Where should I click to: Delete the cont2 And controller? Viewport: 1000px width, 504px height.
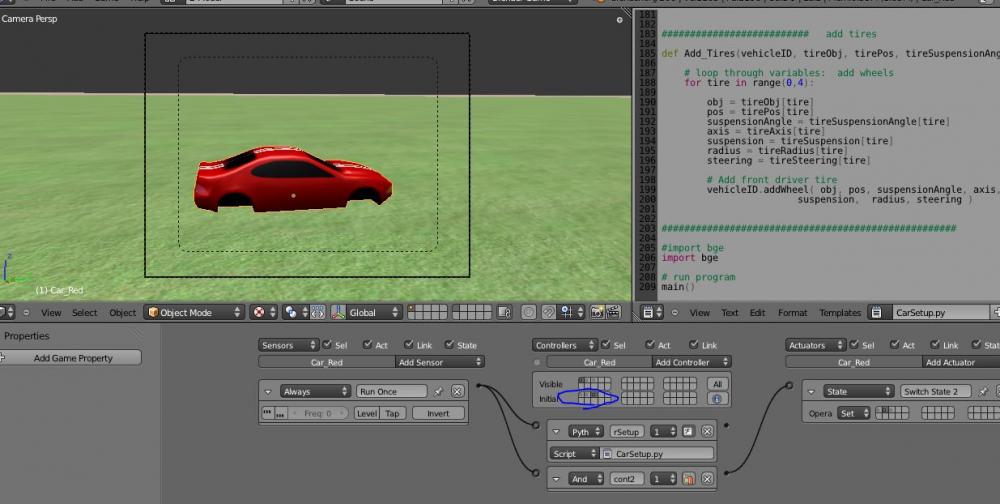[x=707, y=479]
